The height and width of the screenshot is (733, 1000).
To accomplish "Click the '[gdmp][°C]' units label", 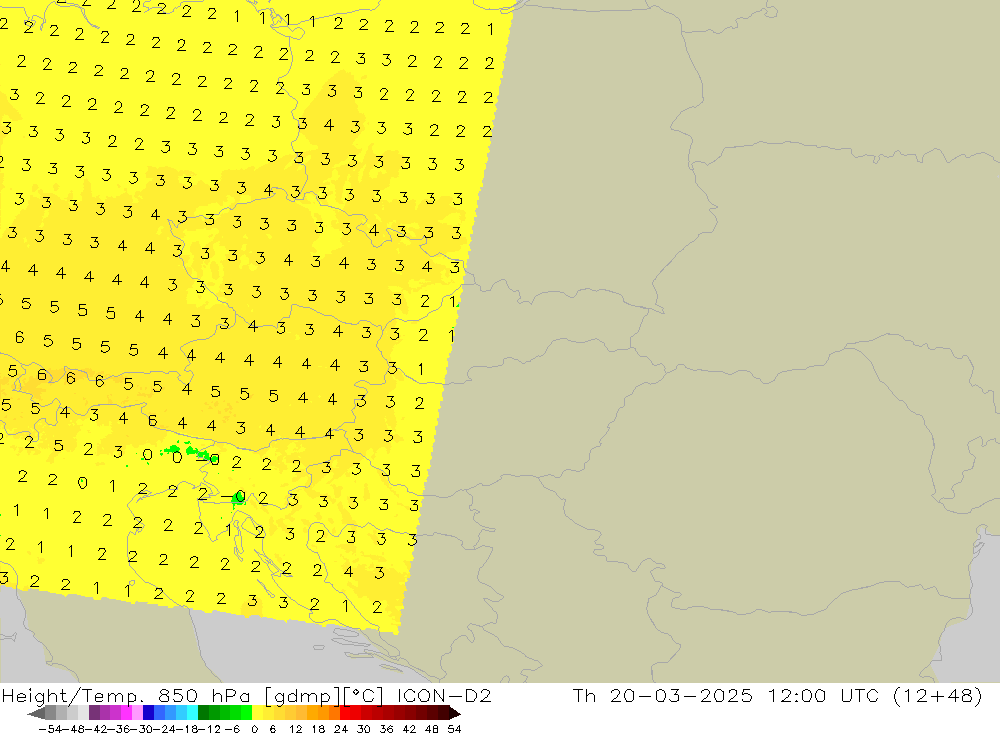I will 324,695.
